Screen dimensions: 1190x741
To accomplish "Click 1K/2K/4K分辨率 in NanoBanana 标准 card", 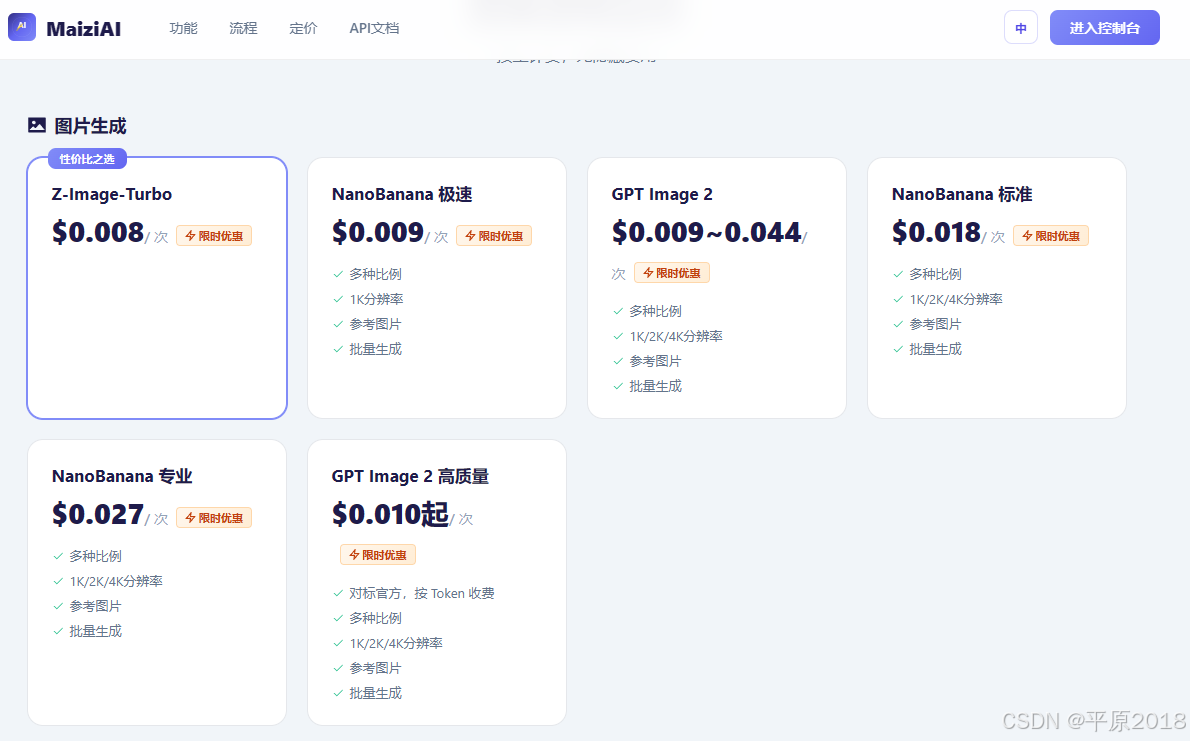I will click(x=956, y=299).
